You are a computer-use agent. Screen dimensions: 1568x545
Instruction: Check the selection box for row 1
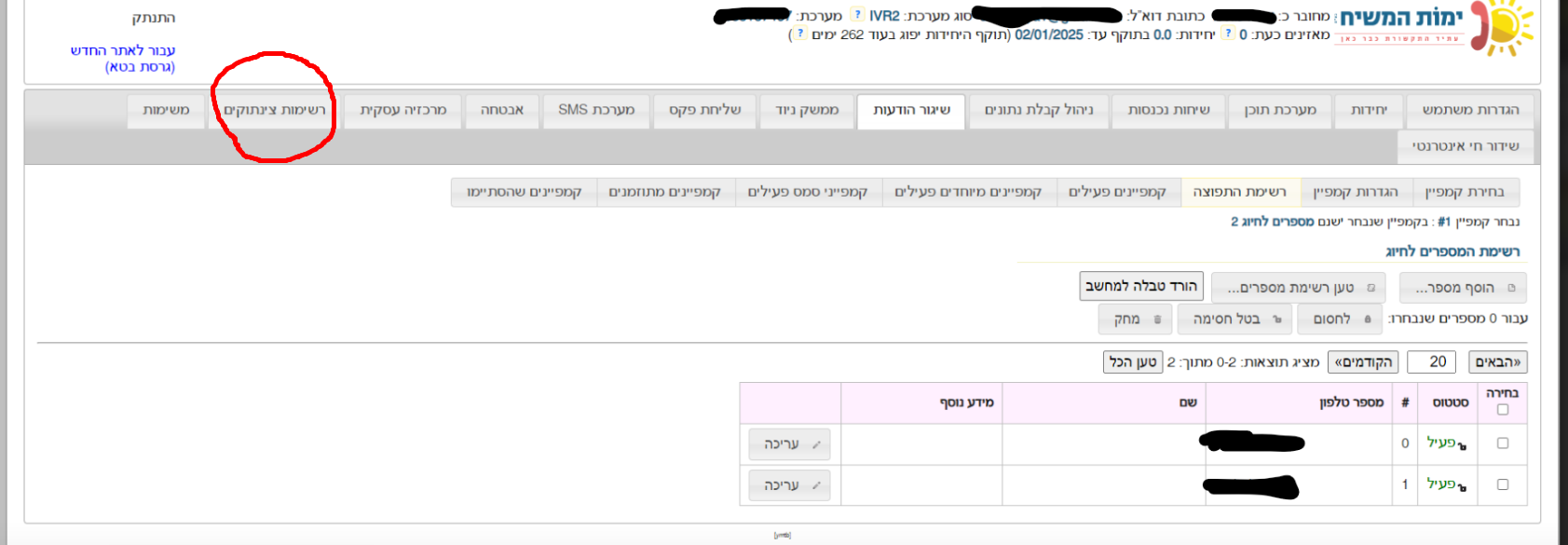click(x=1502, y=484)
